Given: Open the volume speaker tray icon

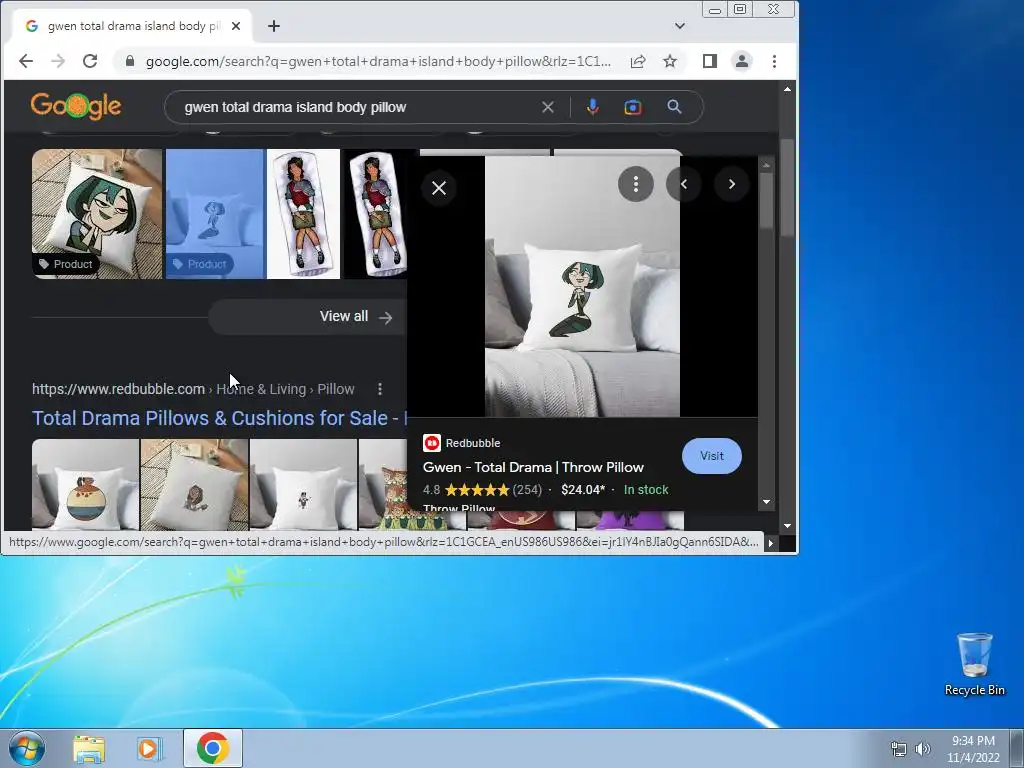Looking at the screenshot, I should 923,749.
